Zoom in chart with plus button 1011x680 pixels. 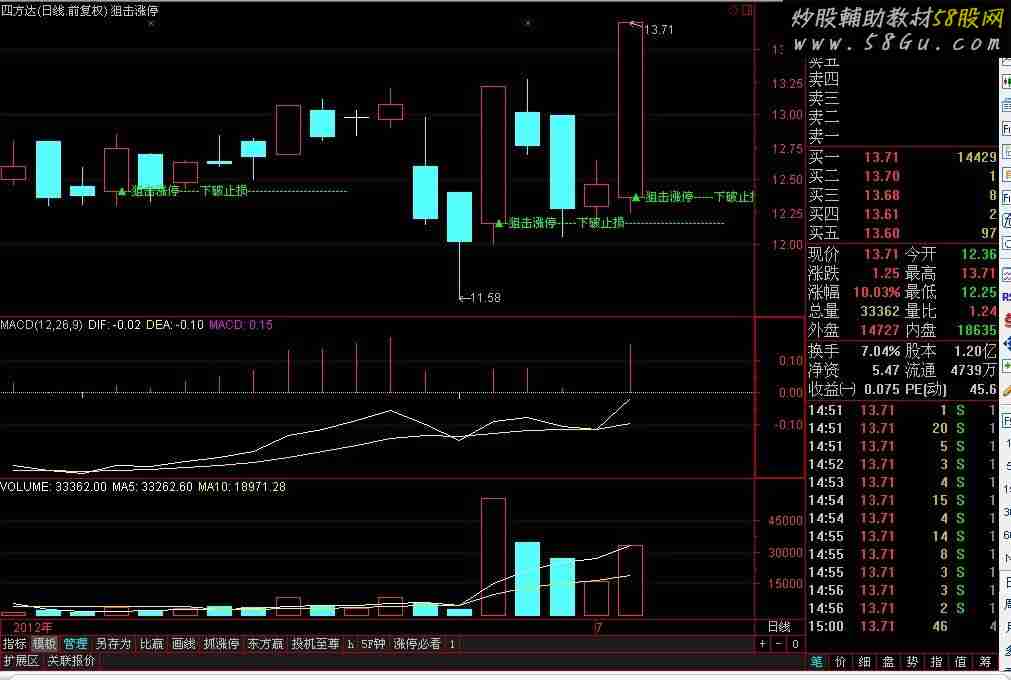click(763, 643)
